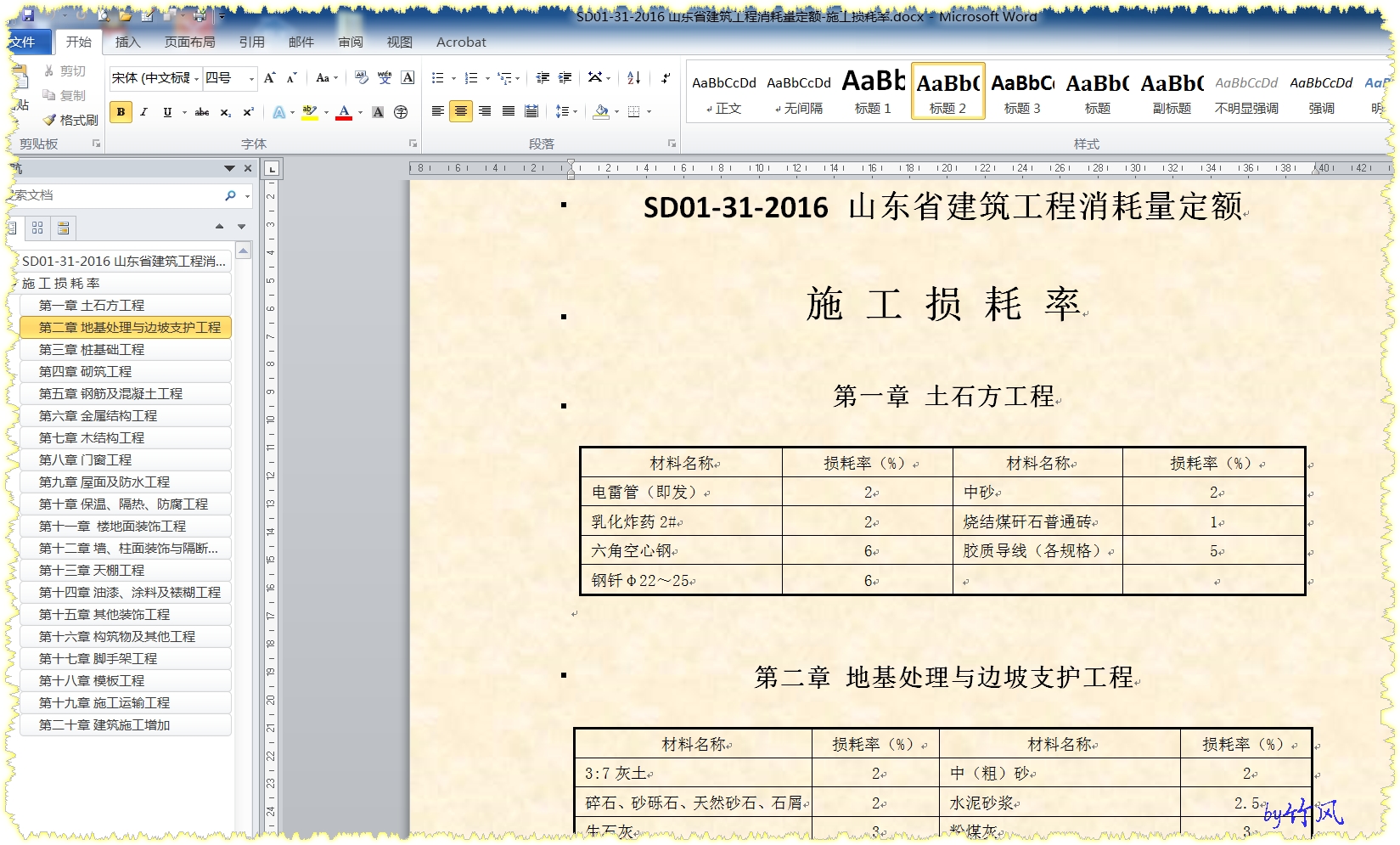
Task: Apply the 副标题 (Subtitle) style
Action: pos(1172,91)
